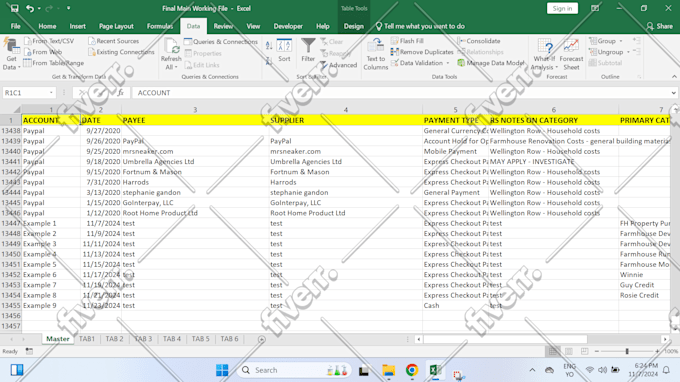The image size is (680, 382).
Task: Open Windows Start menu
Action: tap(222, 370)
